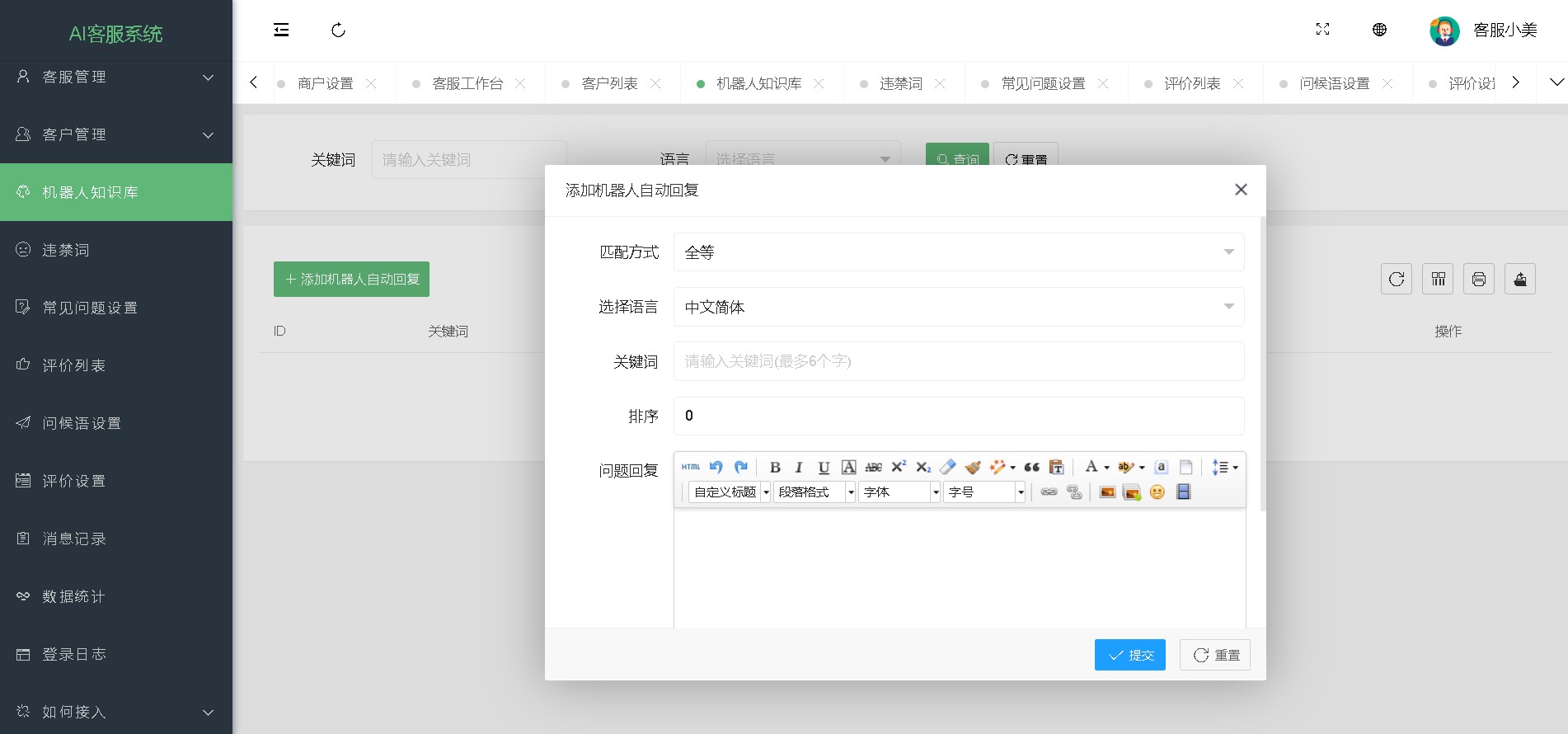The image size is (1568, 734).
Task: Open 违禁词 in the left sidebar
Action: (66, 250)
